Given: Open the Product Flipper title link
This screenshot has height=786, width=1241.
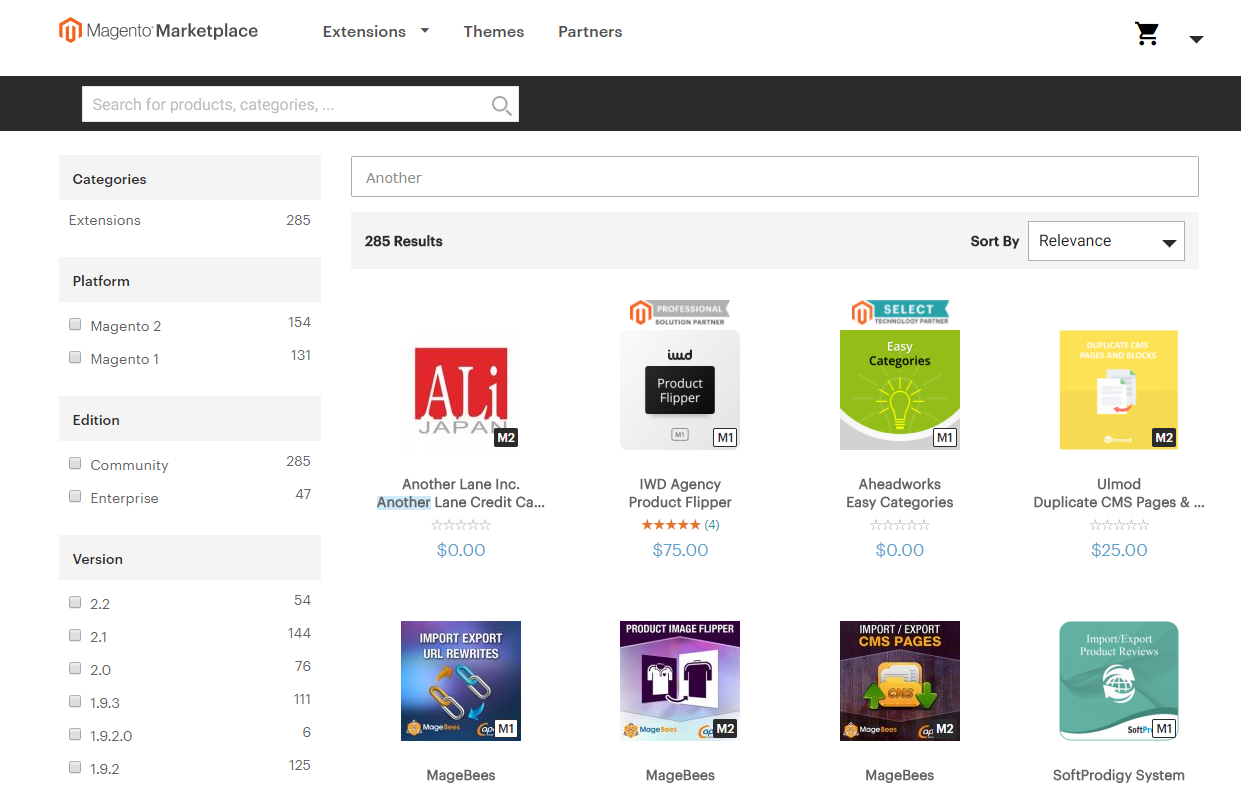Looking at the screenshot, I should pyautogui.click(x=680, y=502).
